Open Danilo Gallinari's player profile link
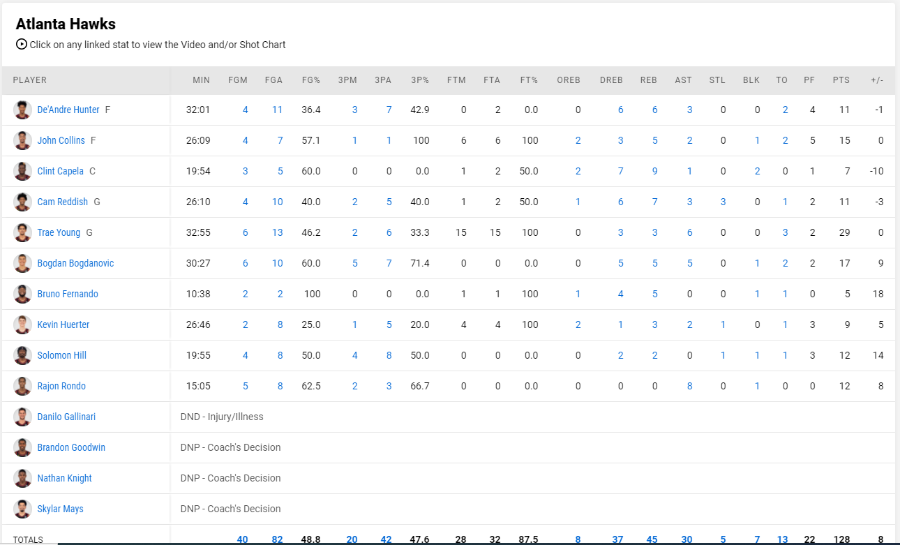Screen dimensions: 900x545 point(67,416)
